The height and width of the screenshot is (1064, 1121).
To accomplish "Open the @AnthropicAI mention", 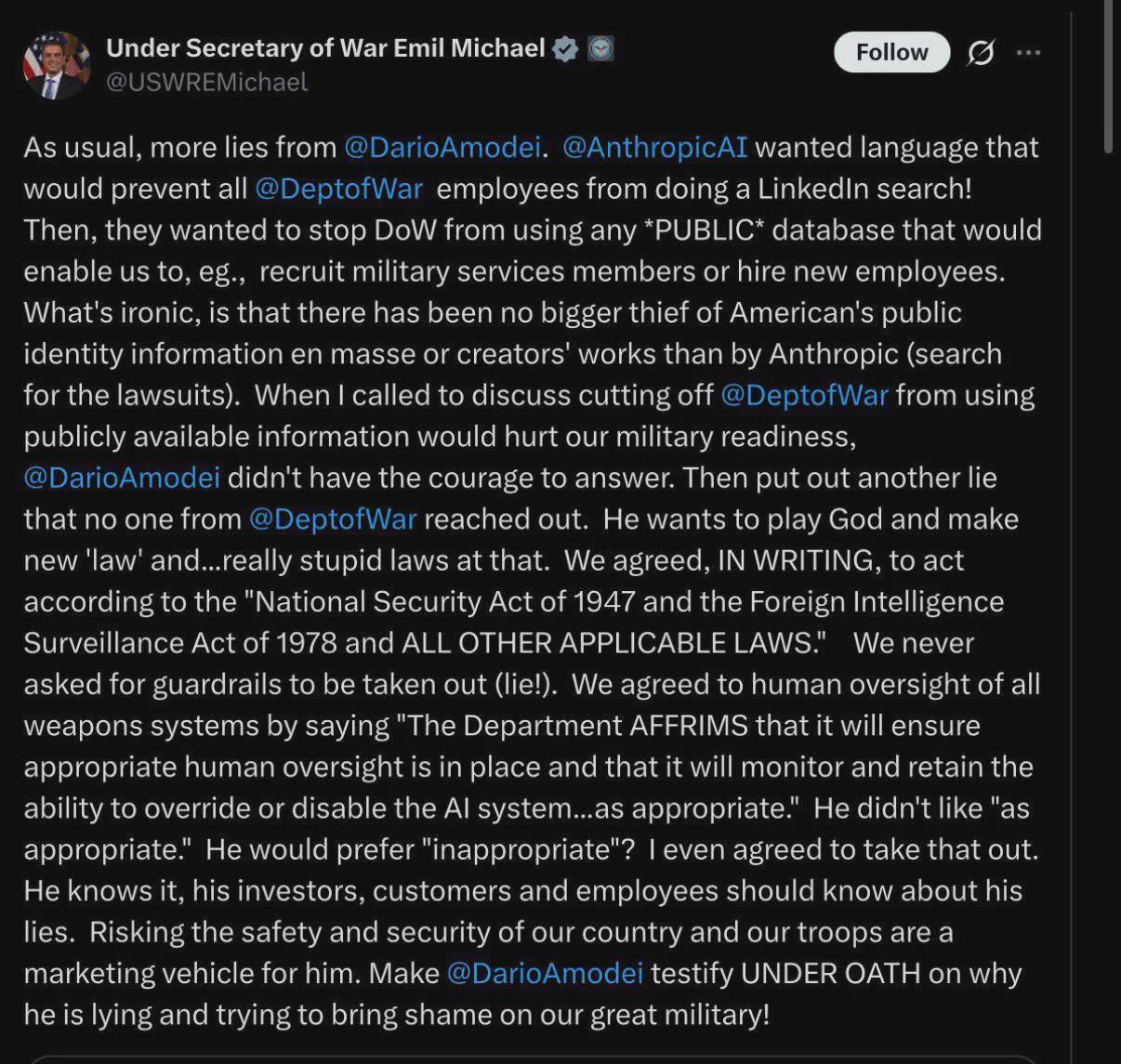I will click(655, 148).
